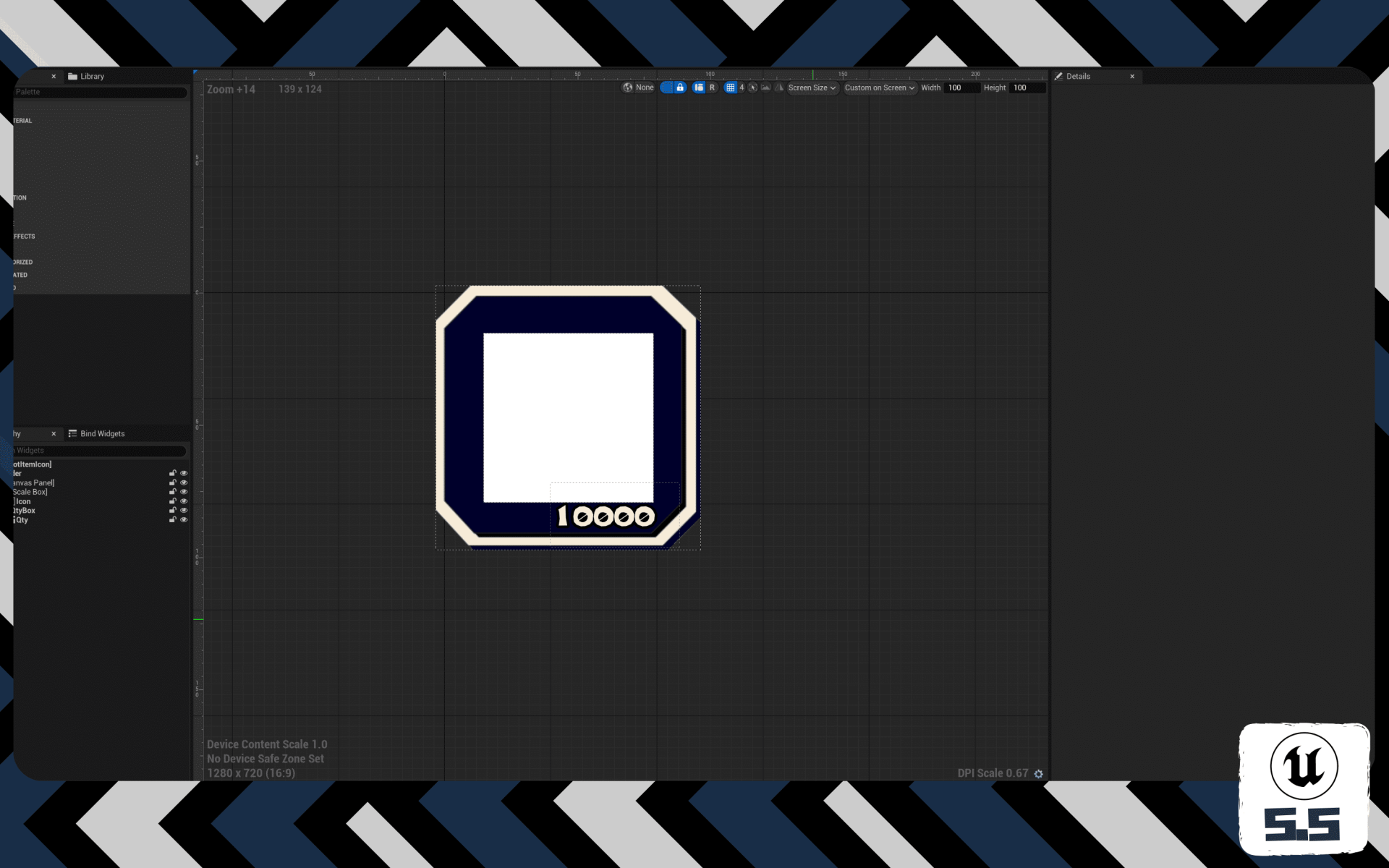This screenshot has height=868, width=1389.
Task: Toggle lock on the Scale Box row
Action: pyautogui.click(x=173, y=492)
